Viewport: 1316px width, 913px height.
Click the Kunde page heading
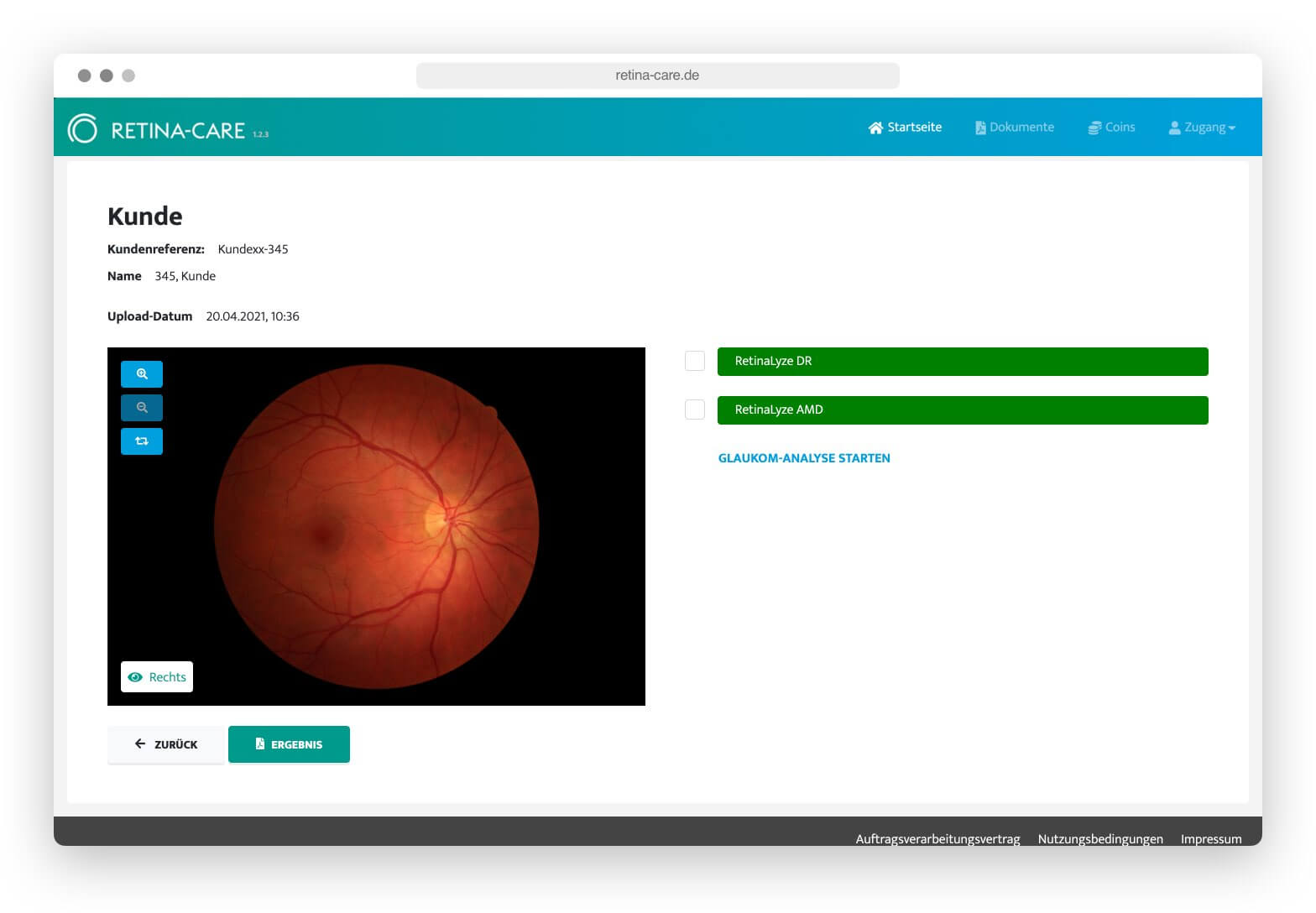pos(145,217)
